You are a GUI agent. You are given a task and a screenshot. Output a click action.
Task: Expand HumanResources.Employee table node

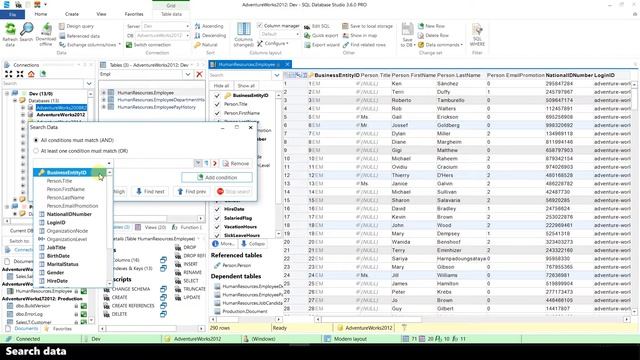[104, 93]
